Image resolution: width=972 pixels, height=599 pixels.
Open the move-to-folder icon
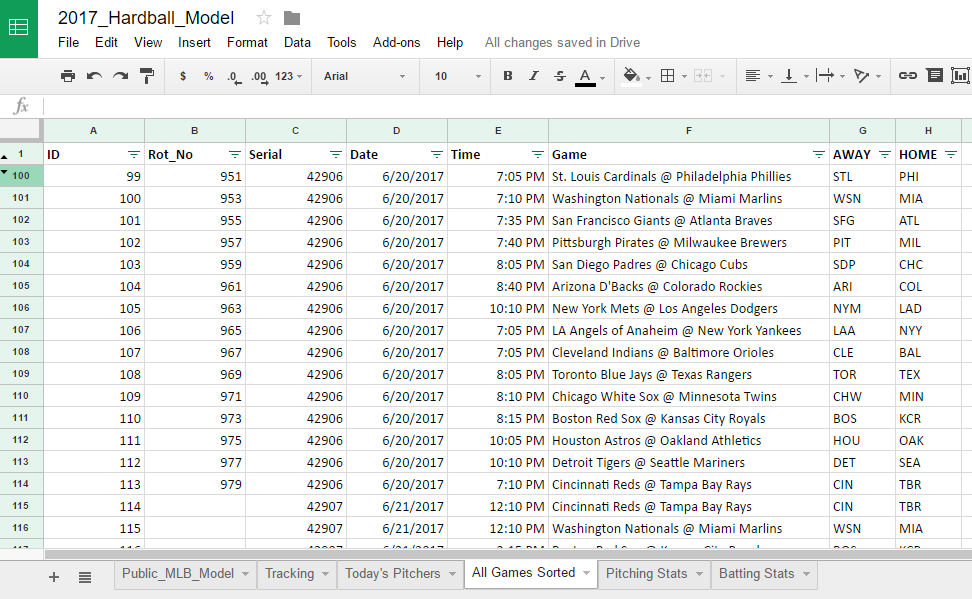[292, 19]
